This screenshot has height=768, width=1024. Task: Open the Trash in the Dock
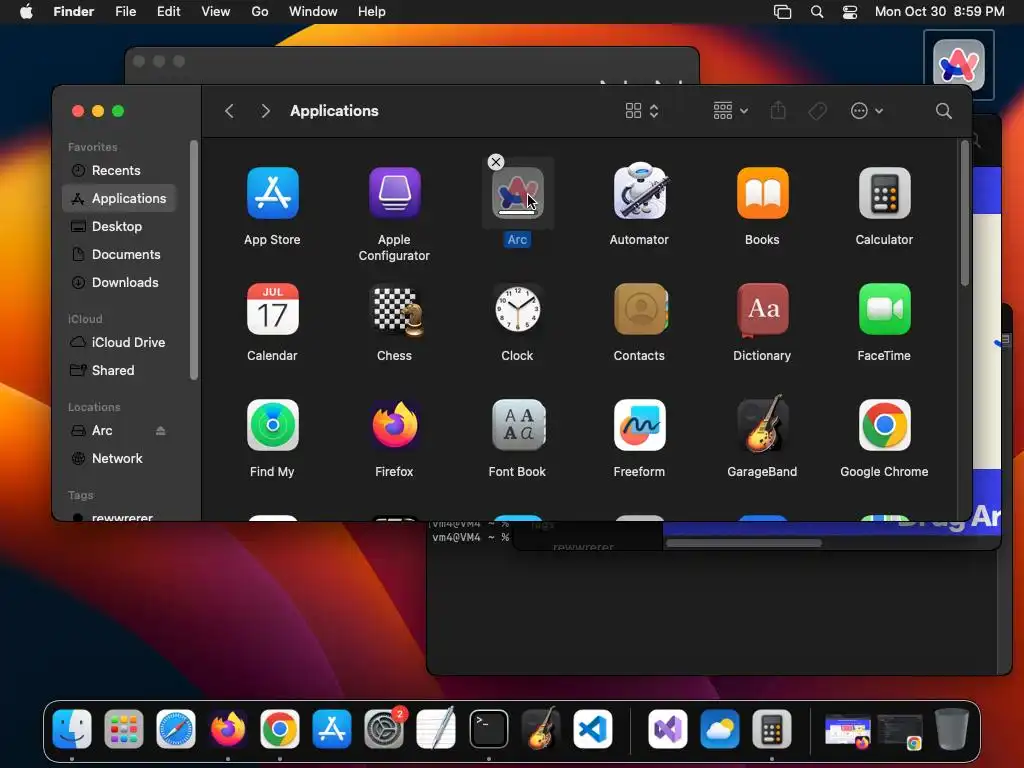[952, 729]
